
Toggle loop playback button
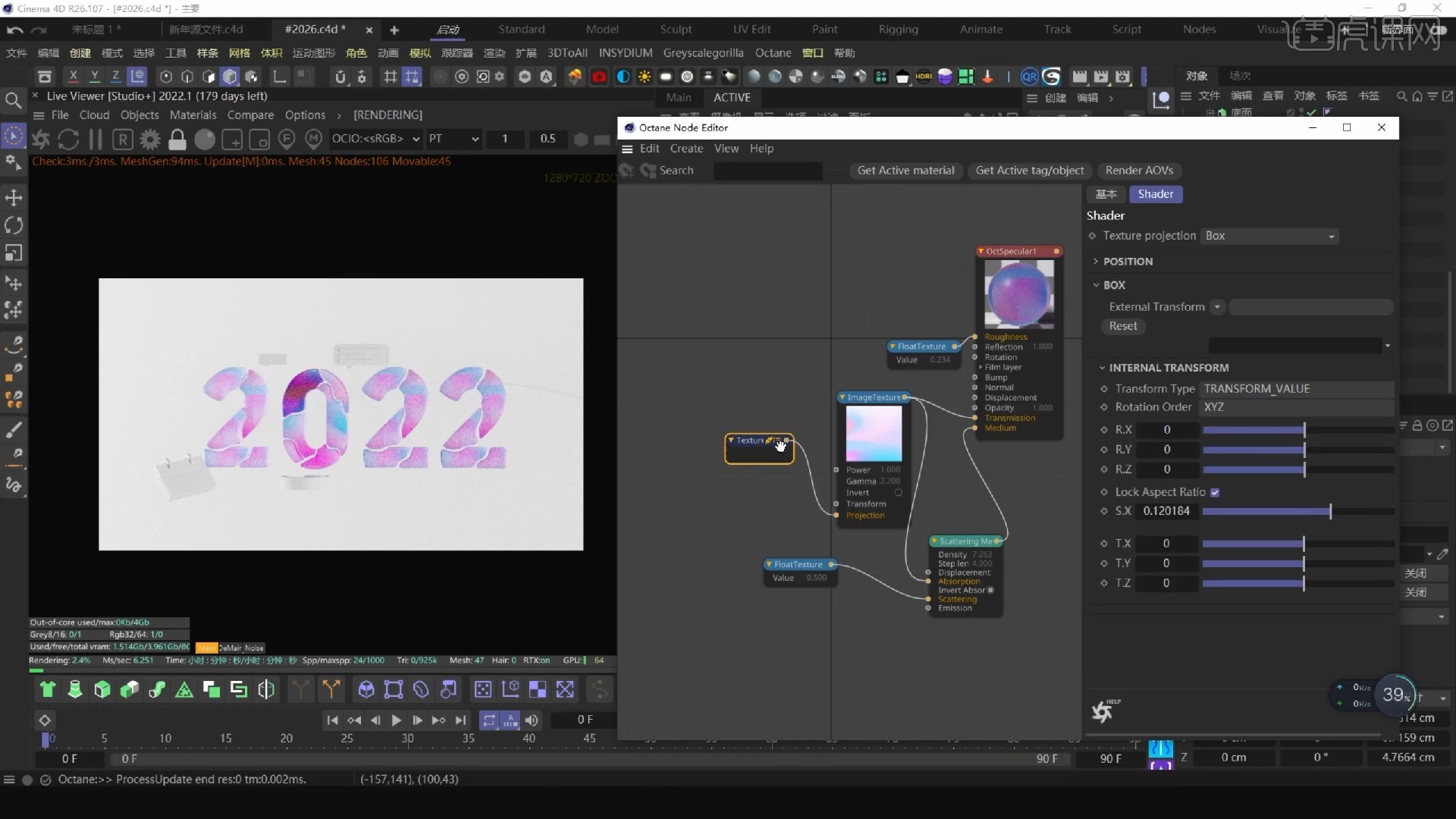(489, 720)
